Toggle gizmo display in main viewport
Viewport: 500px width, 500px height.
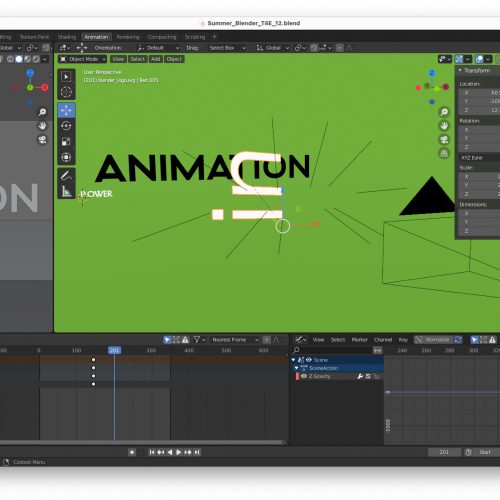click(x=459, y=59)
